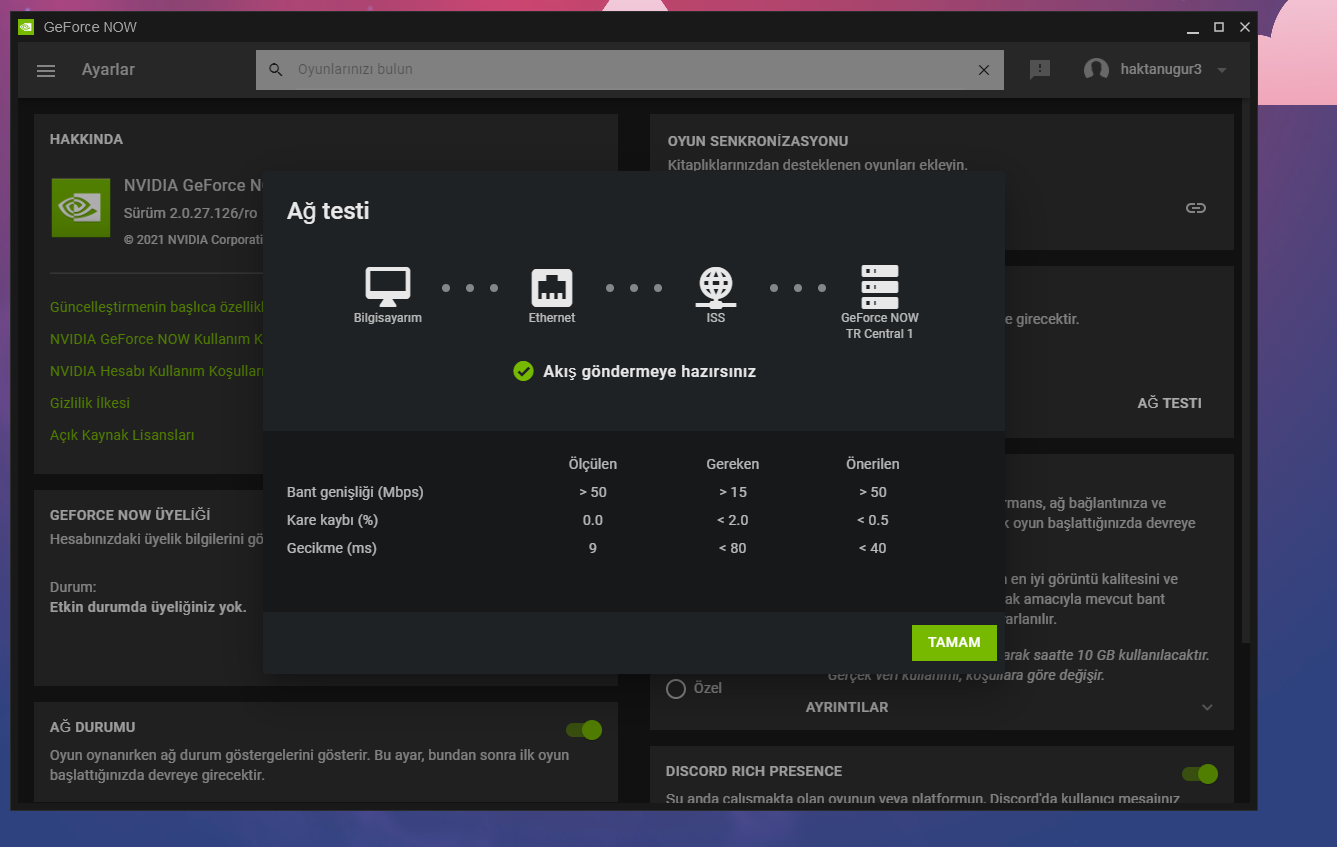Image resolution: width=1337 pixels, height=847 pixels.
Task: Close the GeForce NOW window
Action: 1245,28
